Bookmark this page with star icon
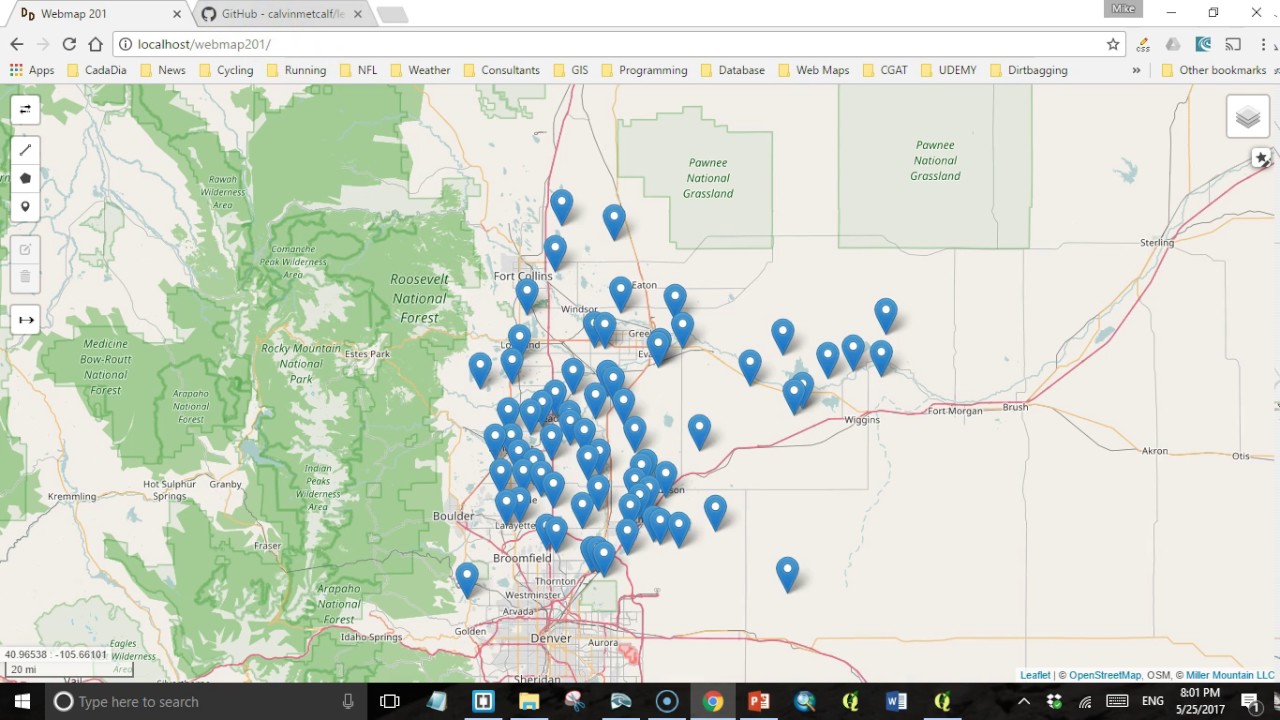The width and height of the screenshot is (1280, 720). (1112, 44)
